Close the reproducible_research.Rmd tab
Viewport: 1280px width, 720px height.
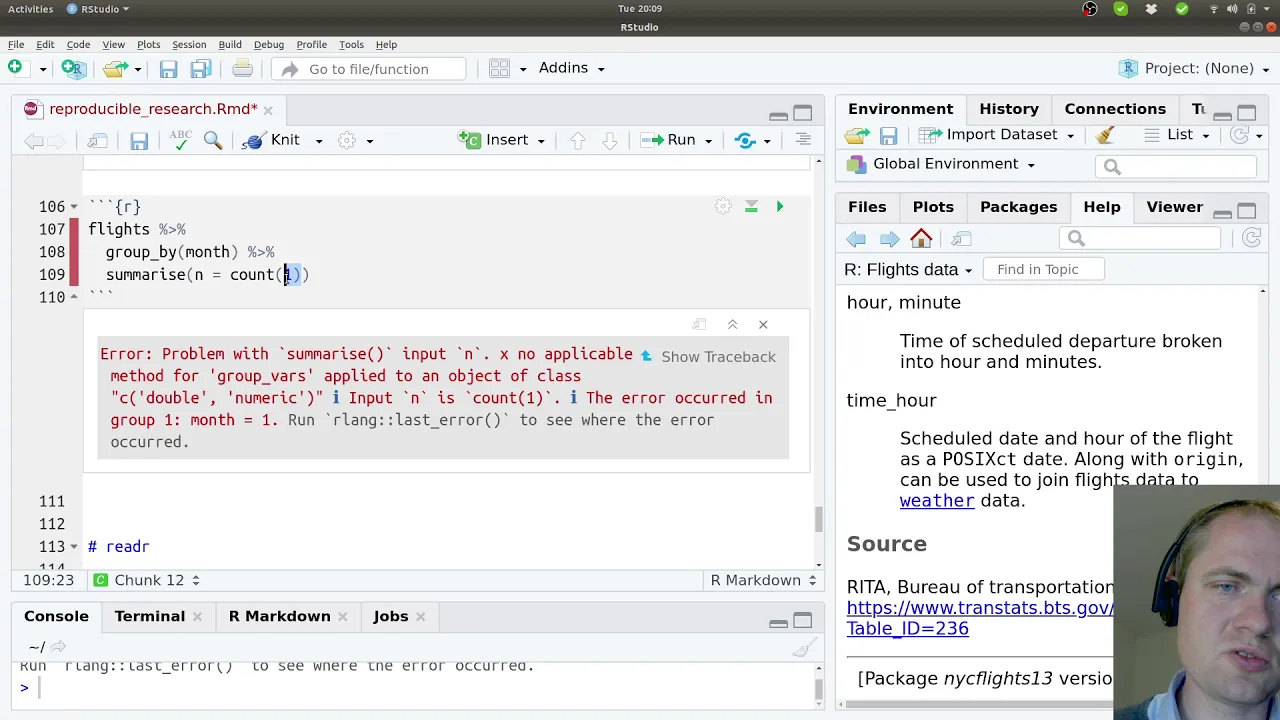268,110
